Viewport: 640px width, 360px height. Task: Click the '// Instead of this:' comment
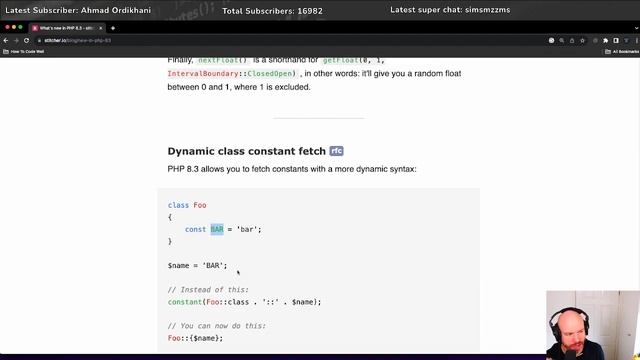(x=208, y=290)
